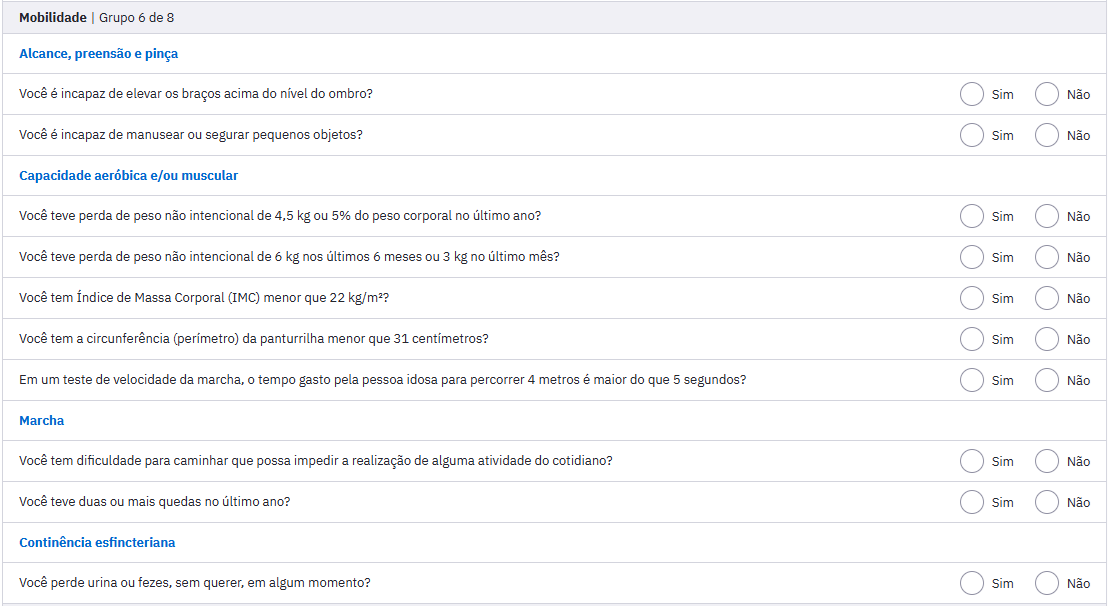
Task: Select Sim for 6 kg loss in 6 meses
Action: point(972,257)
